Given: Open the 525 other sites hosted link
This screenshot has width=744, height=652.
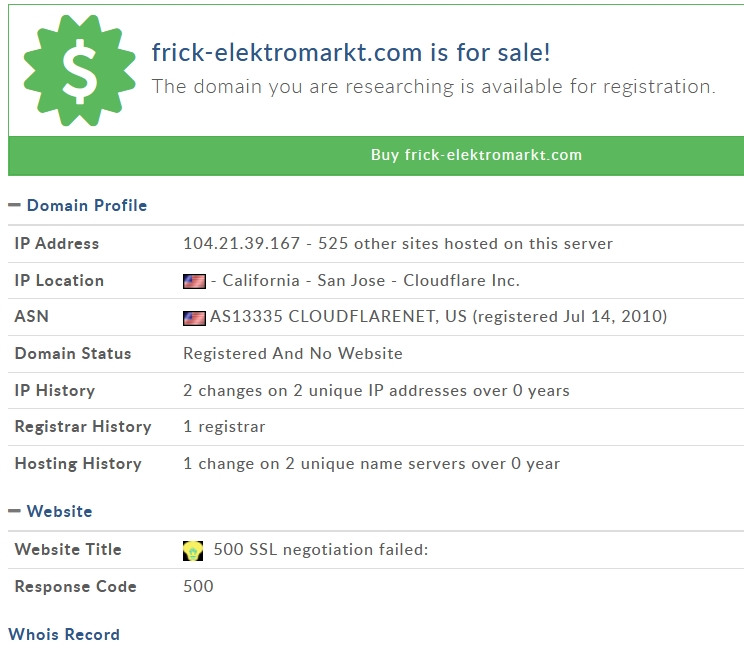Looking at the screenshot, I should [465, 243].
